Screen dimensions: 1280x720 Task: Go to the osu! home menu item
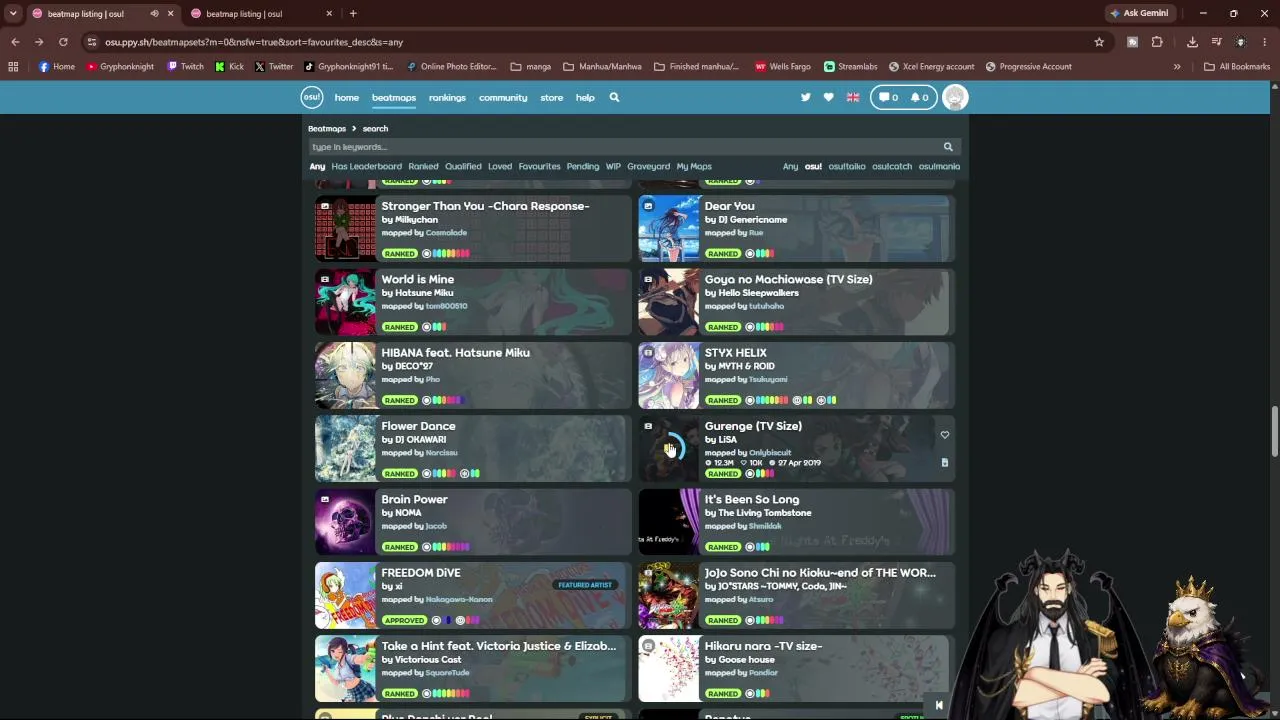pos(347,98)
